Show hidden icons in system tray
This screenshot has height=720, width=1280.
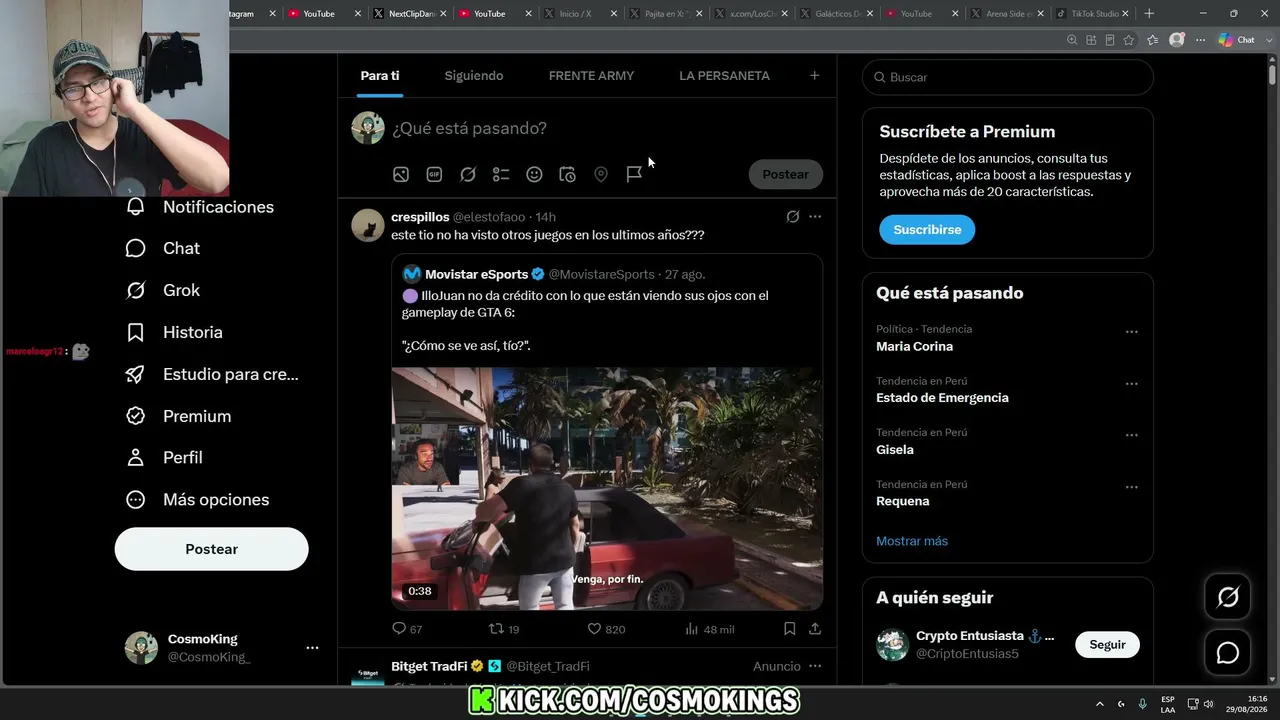pyautogui.click(x=1100, y=703)
